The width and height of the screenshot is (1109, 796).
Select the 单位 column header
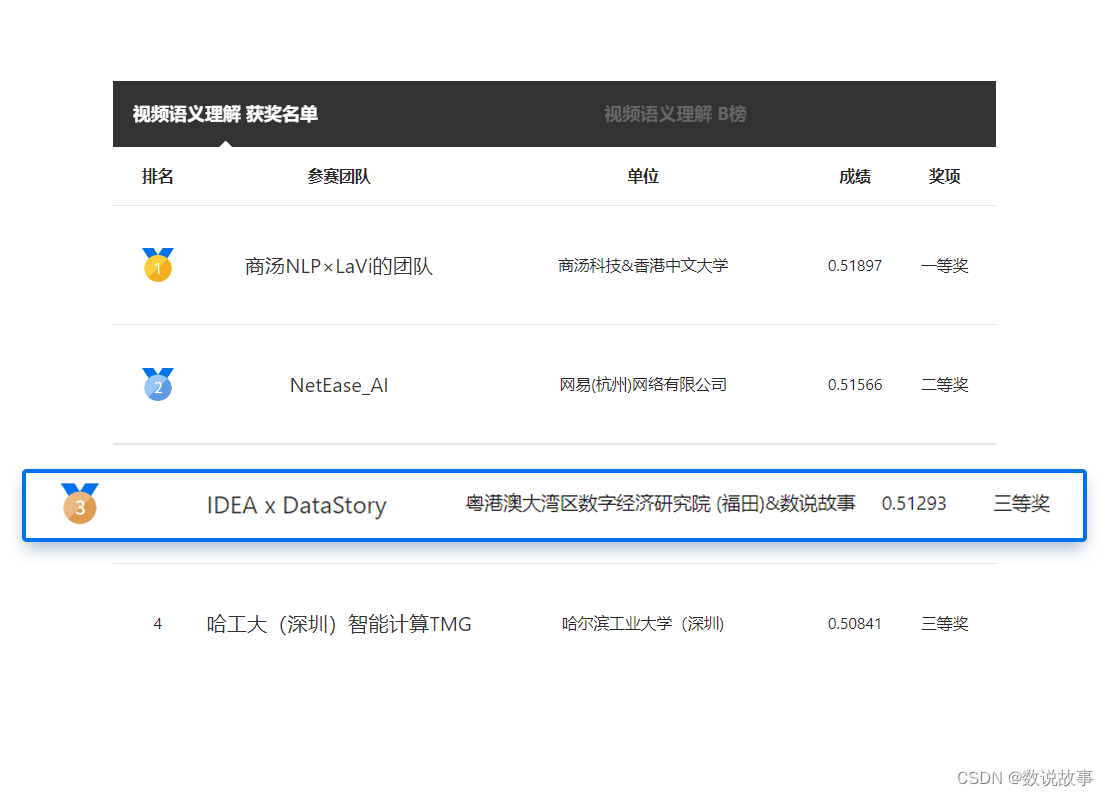tap(643, 176)
